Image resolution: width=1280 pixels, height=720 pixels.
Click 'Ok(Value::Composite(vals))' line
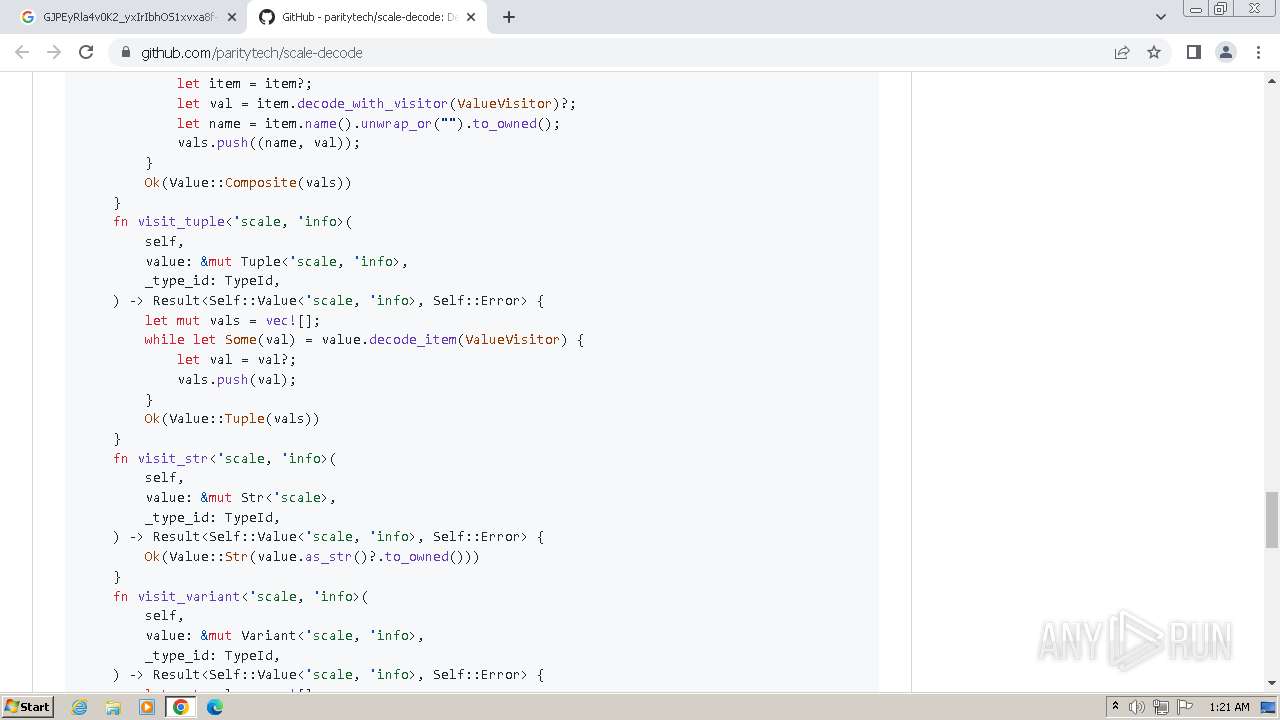click(248, 182)
